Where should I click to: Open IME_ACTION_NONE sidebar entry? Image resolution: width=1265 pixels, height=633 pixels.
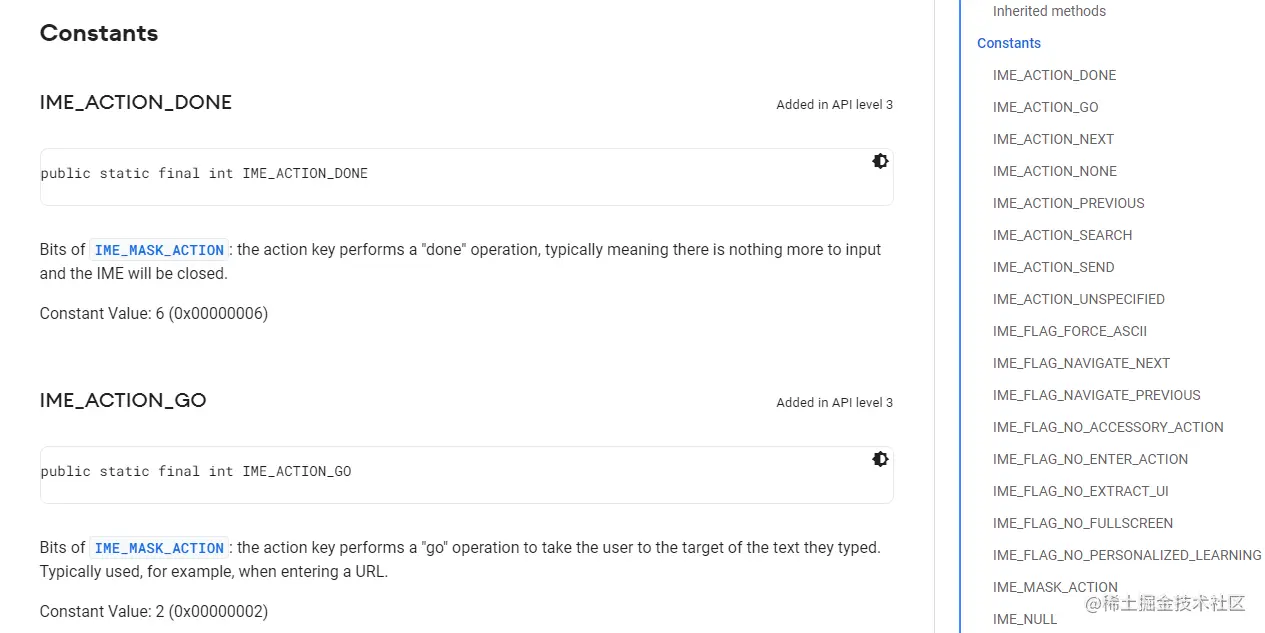tap(1054, 171)
